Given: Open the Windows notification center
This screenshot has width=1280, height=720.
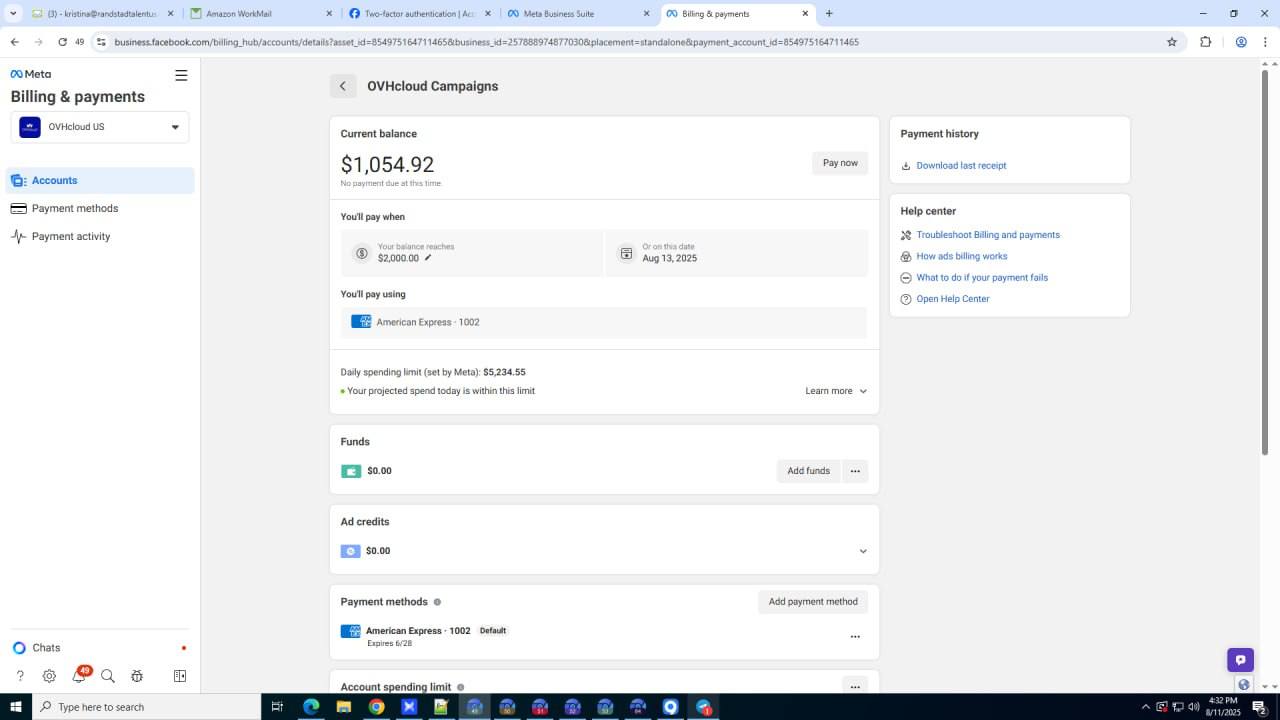Looking at the screenshot, I should (x=1260, y=707).
